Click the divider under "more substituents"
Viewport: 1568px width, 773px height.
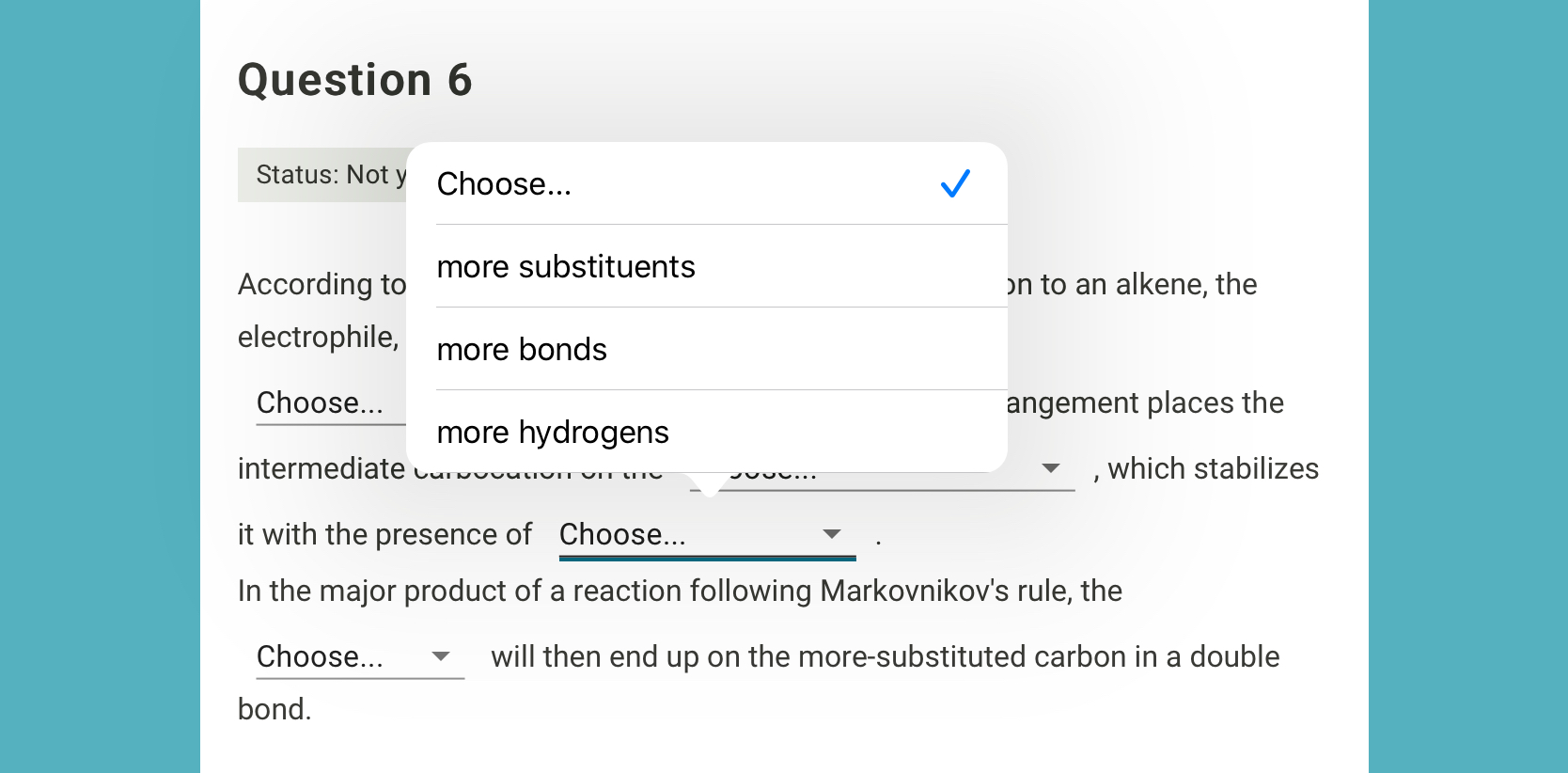[720, 307]
